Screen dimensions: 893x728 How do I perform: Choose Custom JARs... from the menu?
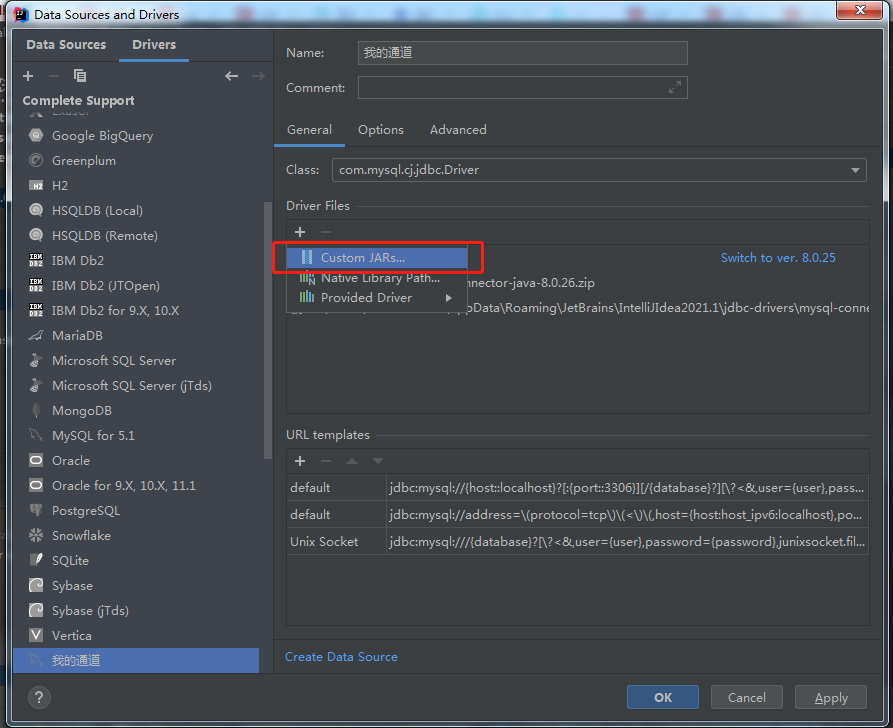(377, 257)
